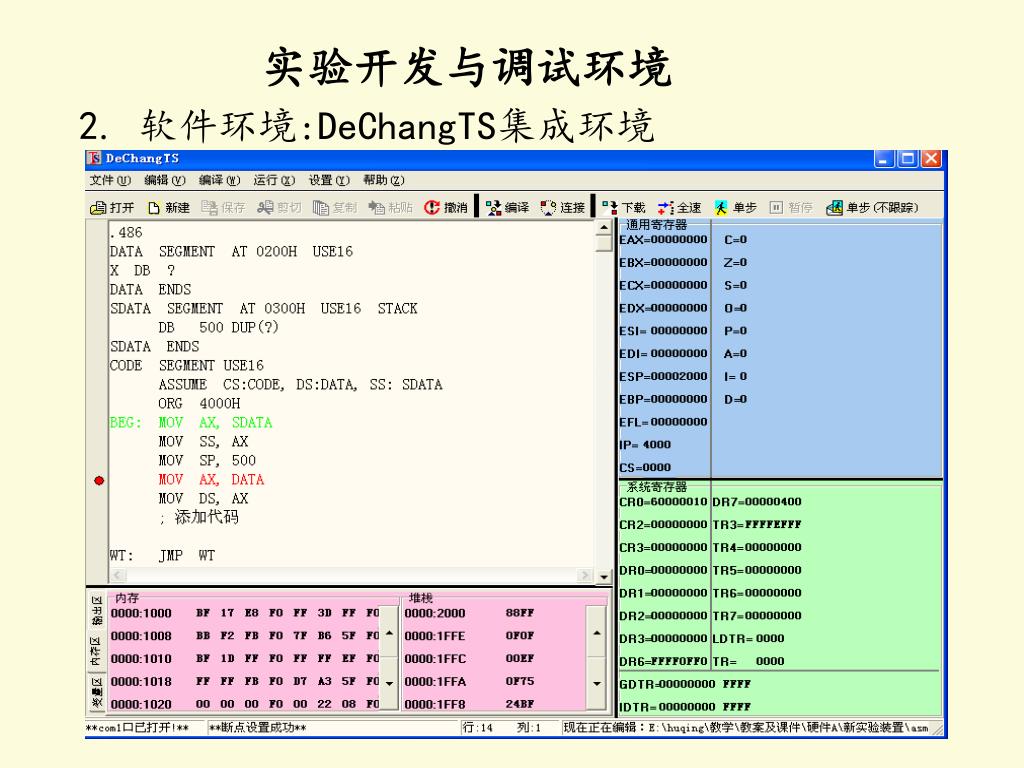Click the C=0 carry flag value
Viewport: 1024px width, 768px height.
pos(735,240)
